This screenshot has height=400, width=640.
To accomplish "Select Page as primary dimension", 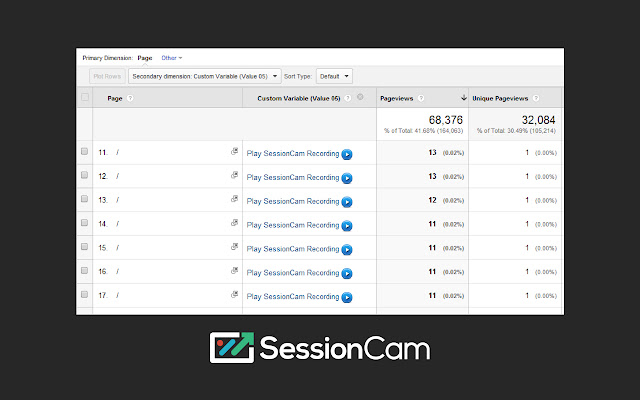I will (144, 58).
